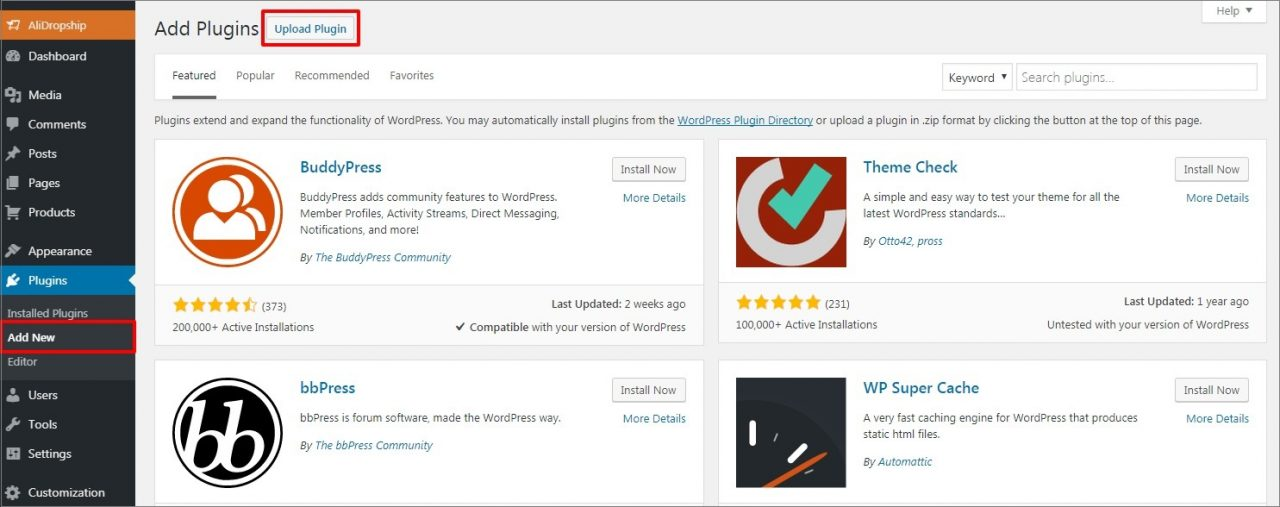View More Details for bbPress
This screenshot has width=1280, height=507.
(x=654, y=419)
